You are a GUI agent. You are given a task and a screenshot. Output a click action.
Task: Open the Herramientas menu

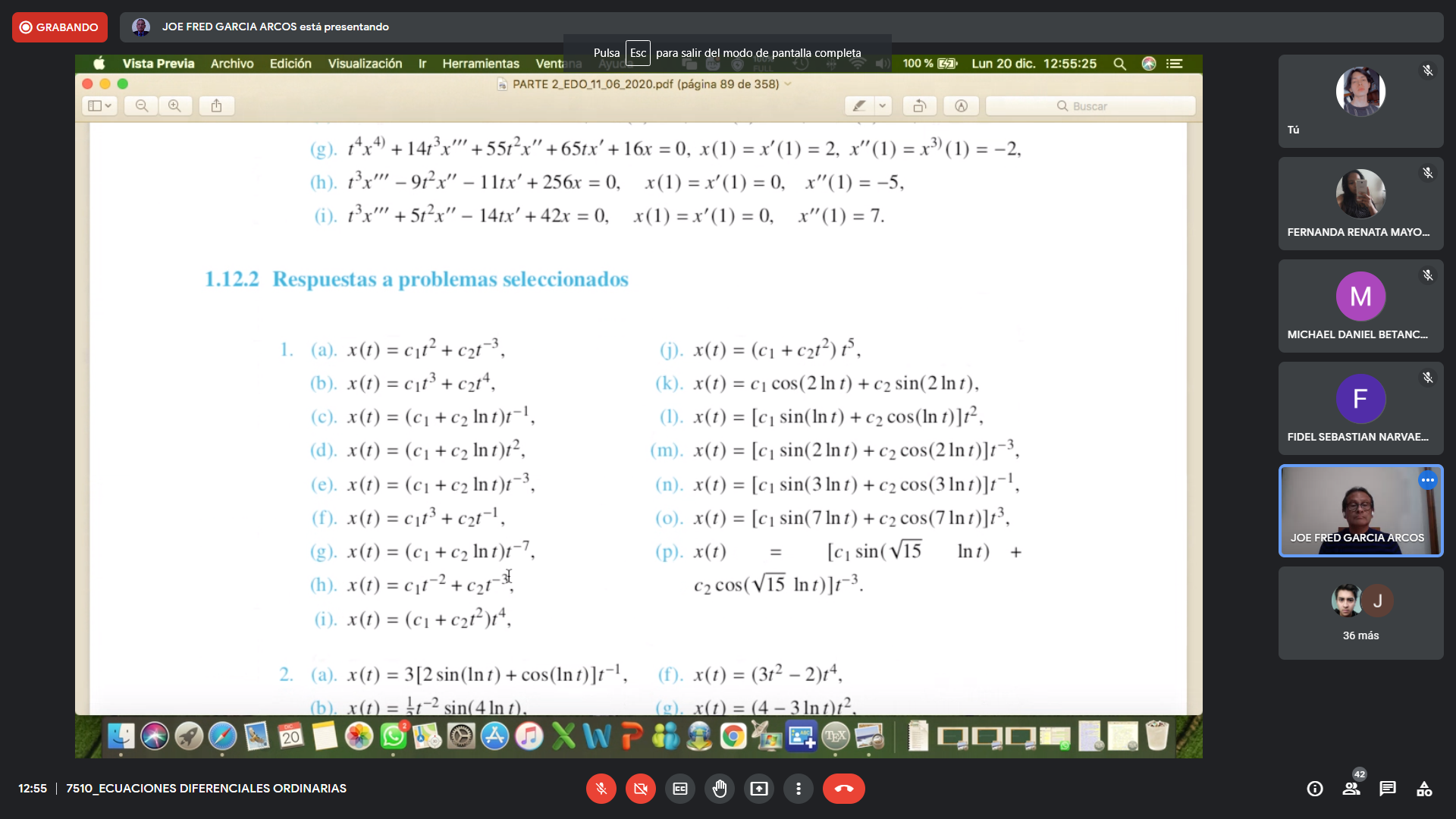pos(481,64)
